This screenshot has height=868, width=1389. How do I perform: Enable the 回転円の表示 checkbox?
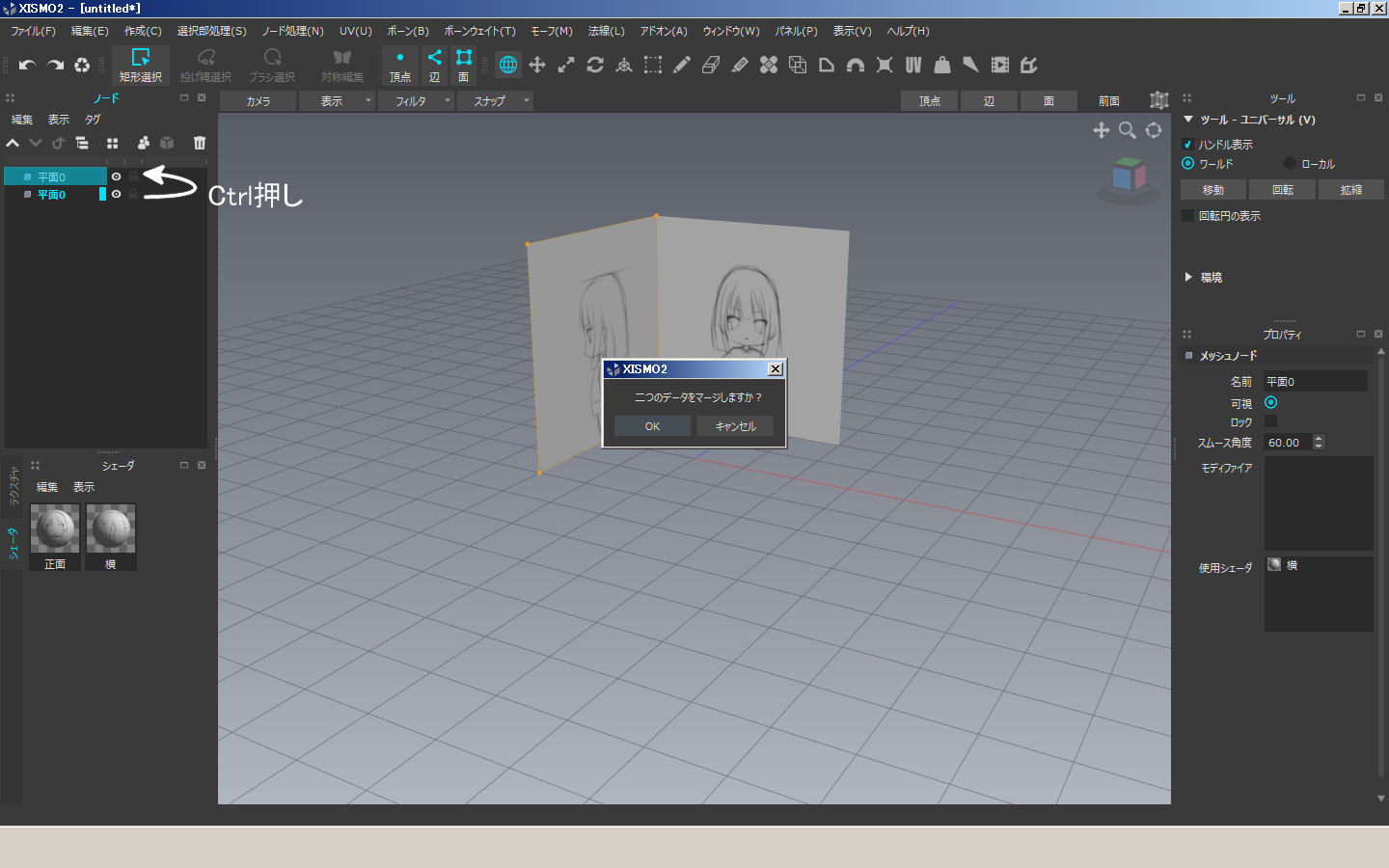click(x=1188, y=215)
